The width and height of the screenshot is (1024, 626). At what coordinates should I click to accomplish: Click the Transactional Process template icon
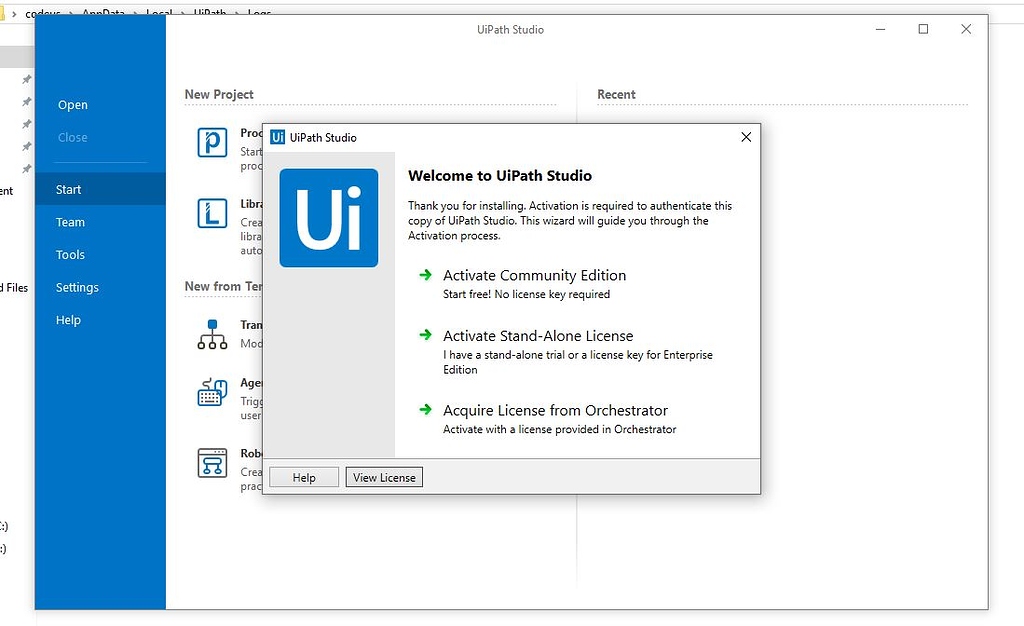coord(213,333)
